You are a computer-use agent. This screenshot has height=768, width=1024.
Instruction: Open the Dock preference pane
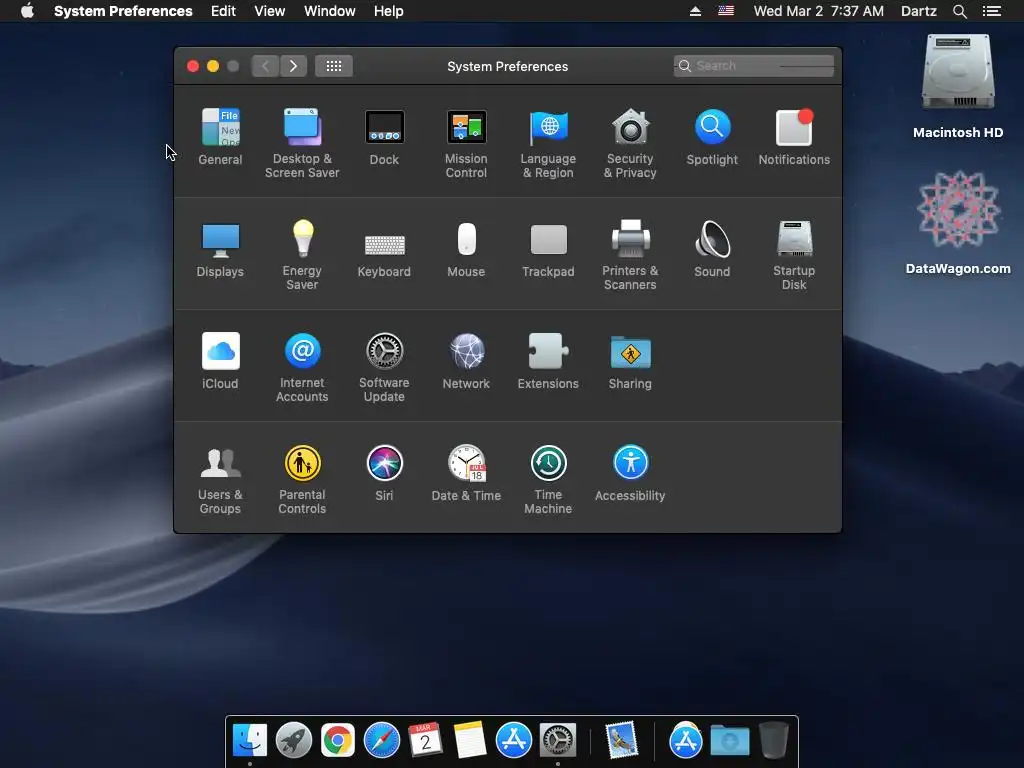click(384, 136)
